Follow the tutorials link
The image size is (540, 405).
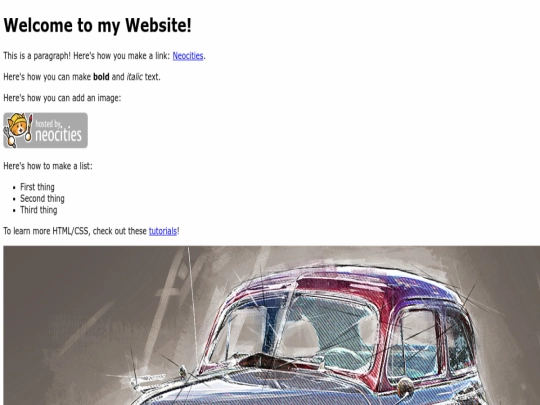point(163,231)
